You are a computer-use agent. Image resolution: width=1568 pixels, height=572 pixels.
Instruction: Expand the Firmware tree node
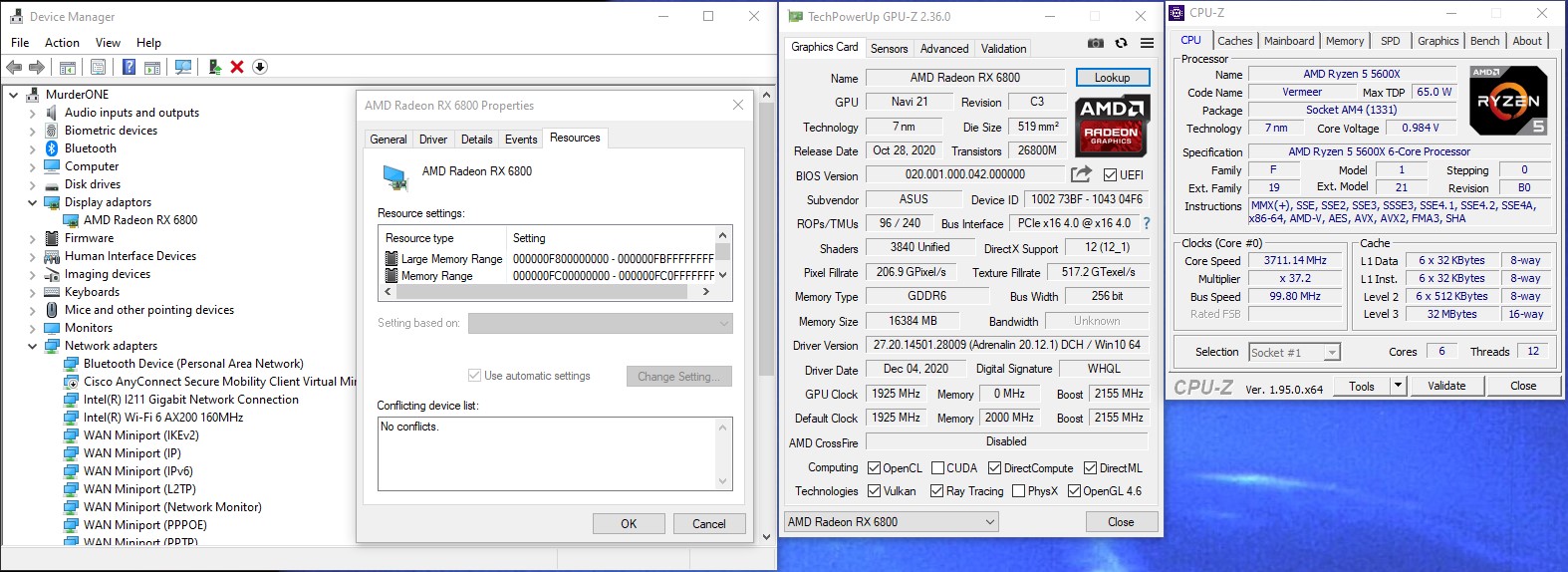[32, 238]
